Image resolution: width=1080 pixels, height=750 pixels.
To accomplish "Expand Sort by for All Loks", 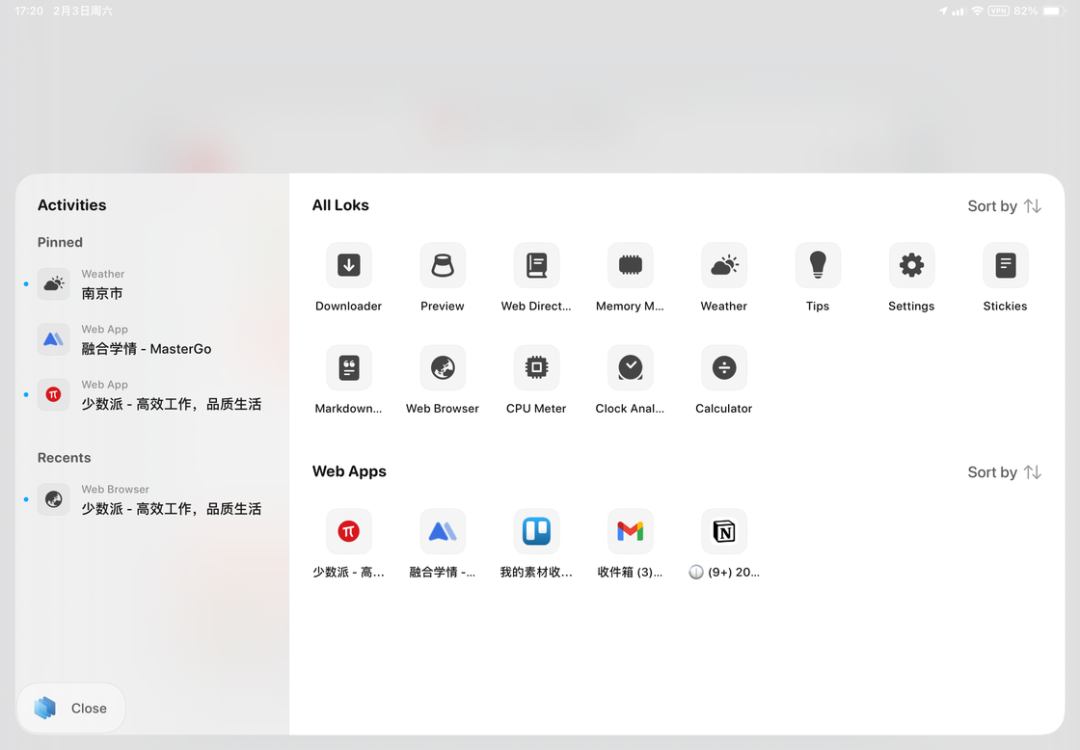I will click(x=1004, y=206).
